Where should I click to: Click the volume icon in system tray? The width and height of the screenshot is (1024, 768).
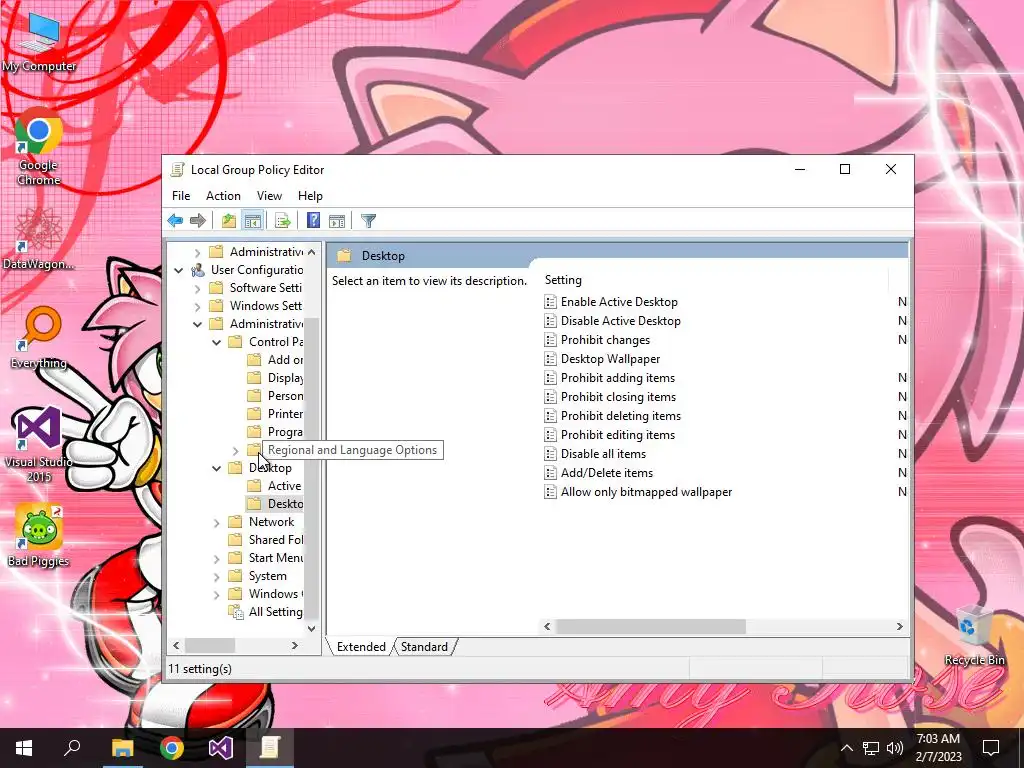point(895,748)
